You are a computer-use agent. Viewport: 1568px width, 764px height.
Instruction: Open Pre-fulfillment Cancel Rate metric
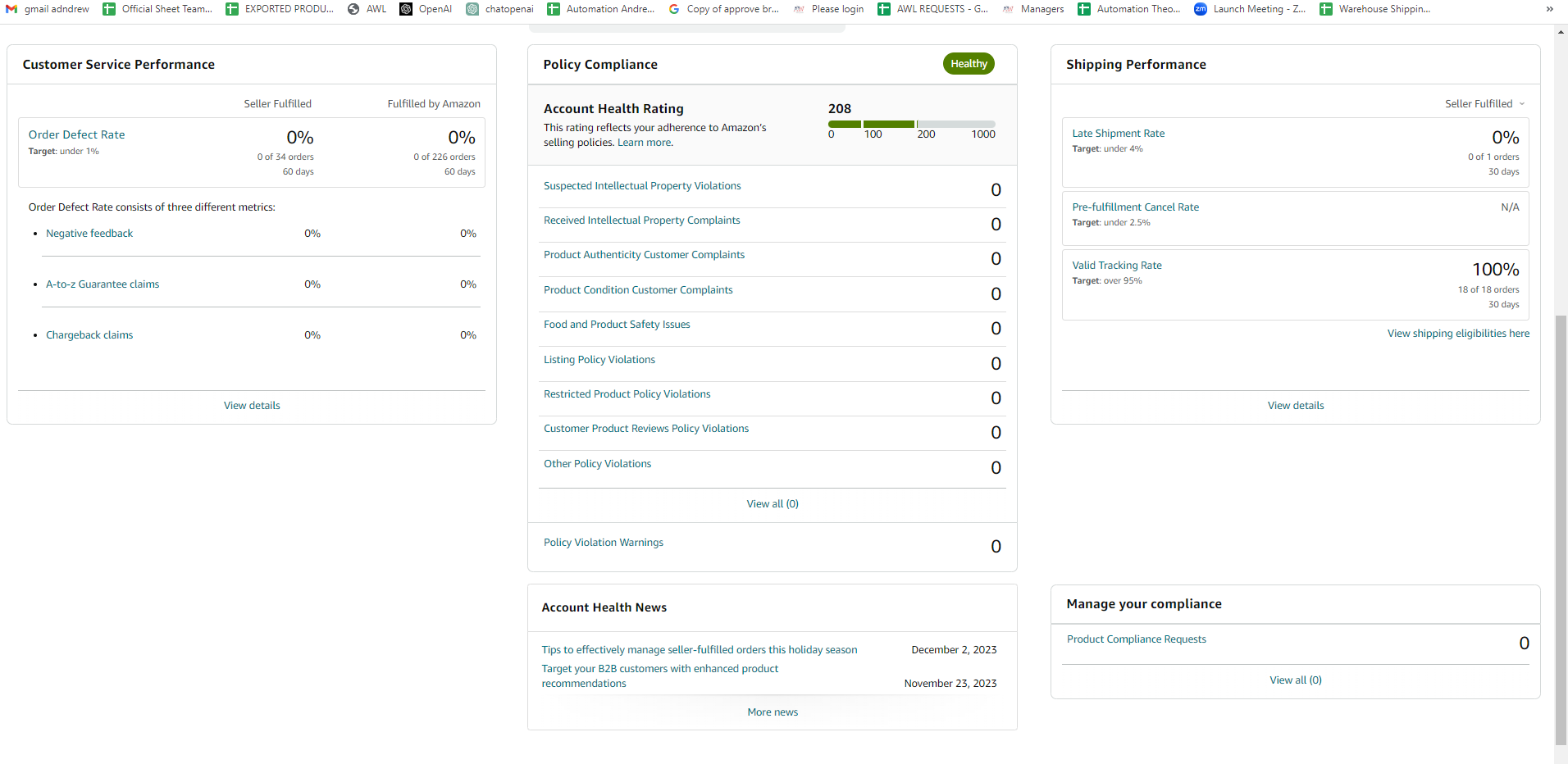click(1136, 207)
